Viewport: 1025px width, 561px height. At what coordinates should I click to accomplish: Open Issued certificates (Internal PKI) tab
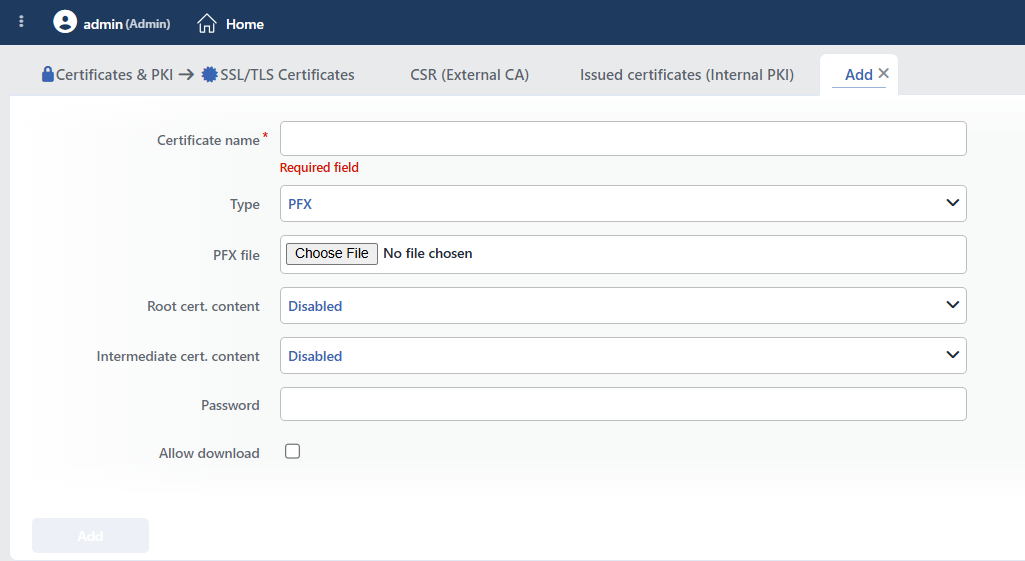[687, 75]
